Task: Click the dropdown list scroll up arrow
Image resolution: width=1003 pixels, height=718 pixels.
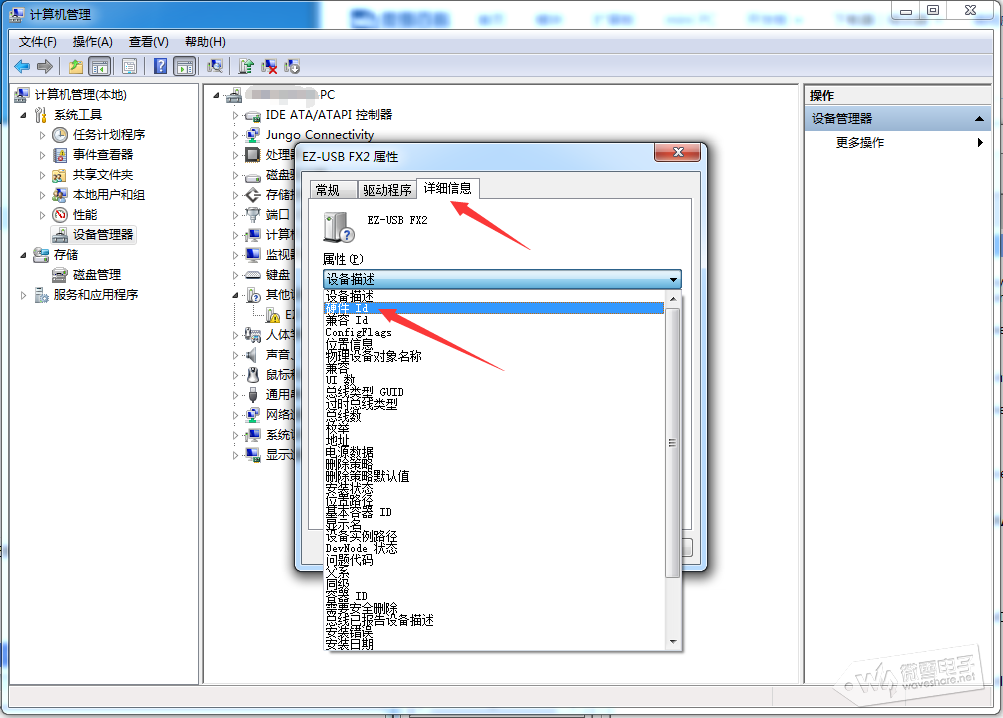Action: (x=673, y=299)
